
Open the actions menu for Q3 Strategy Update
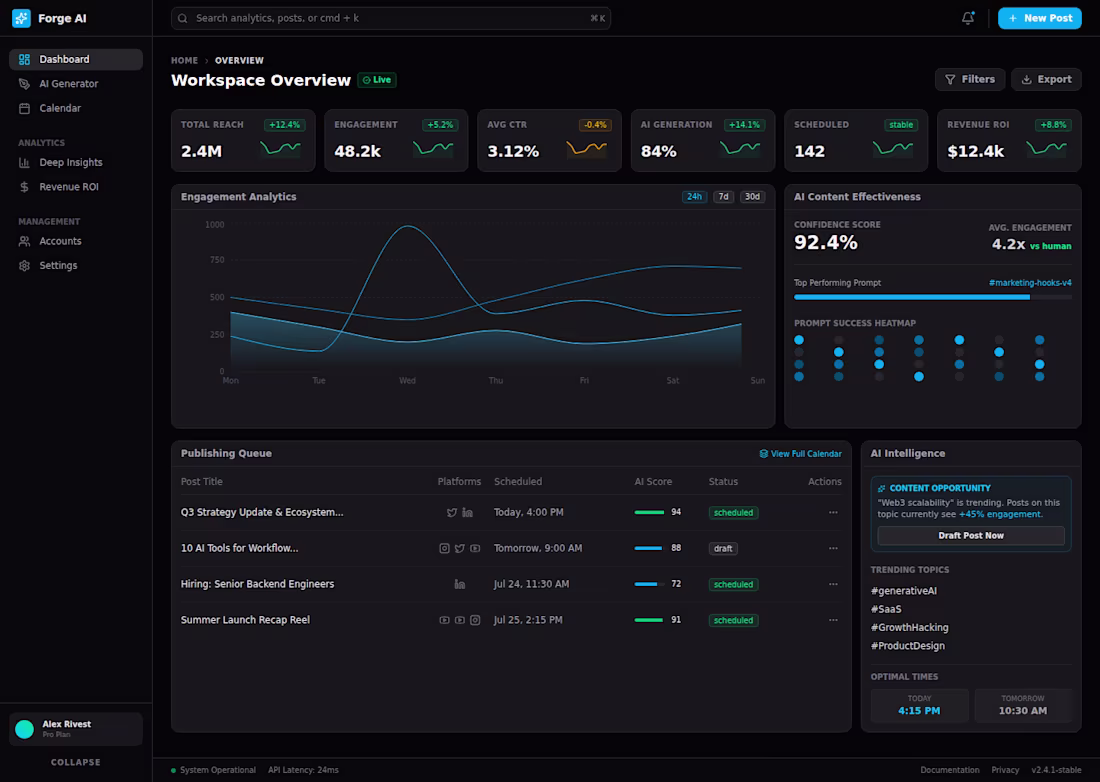833,512
